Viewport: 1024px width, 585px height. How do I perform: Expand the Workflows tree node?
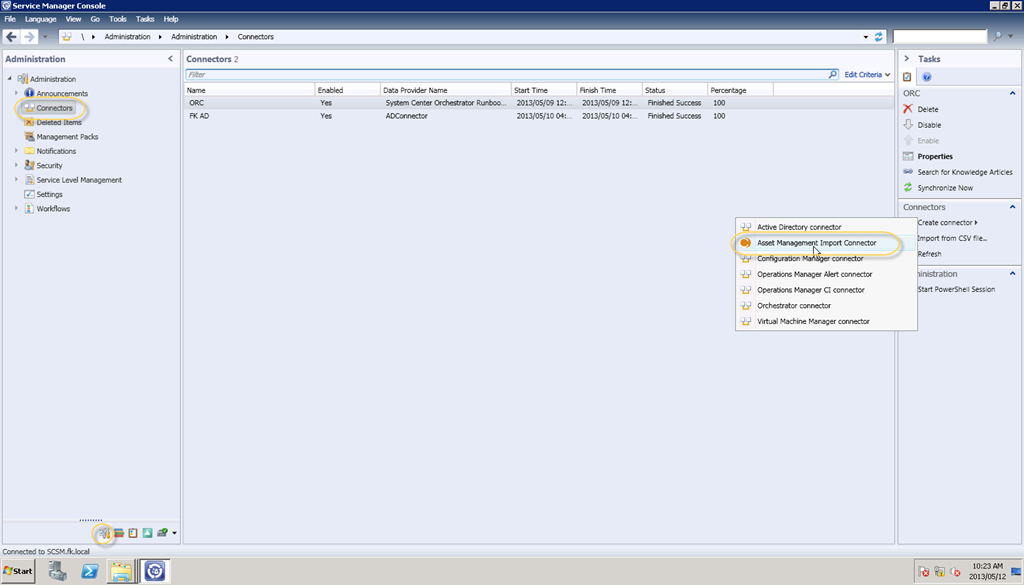pos(16,209)
